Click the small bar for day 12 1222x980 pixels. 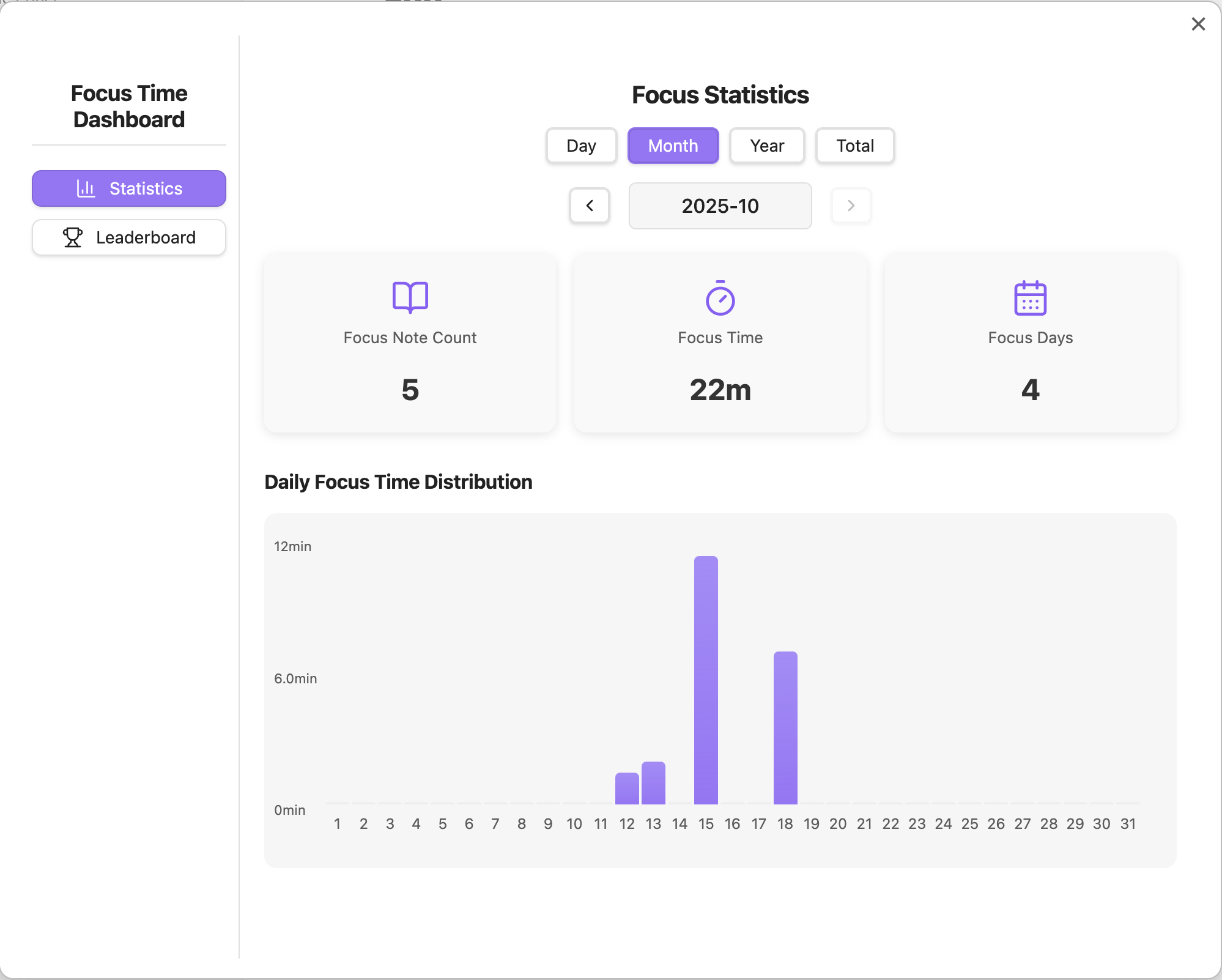coord(627,789)
